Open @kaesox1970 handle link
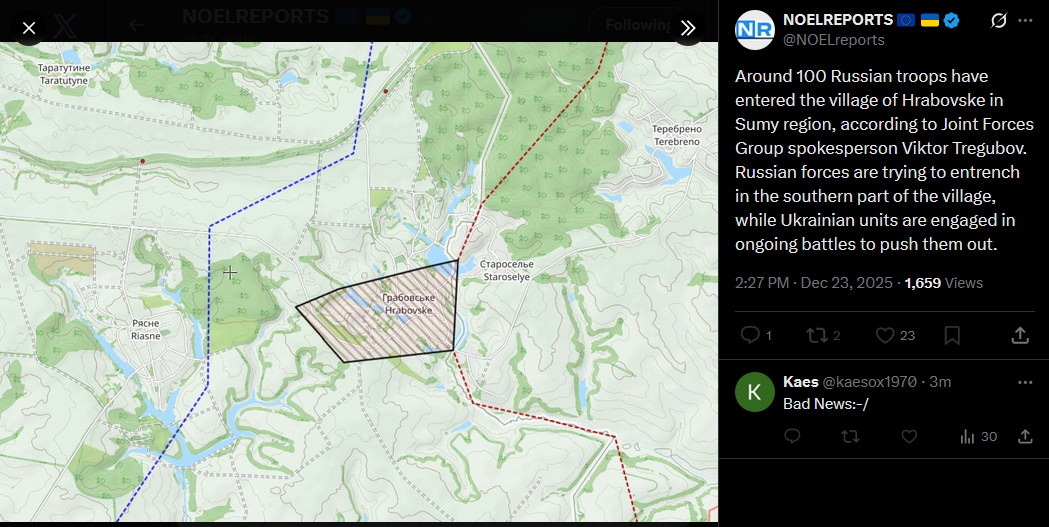The width and height of the screenshot is (1049, 527). [x=869, y=382]
